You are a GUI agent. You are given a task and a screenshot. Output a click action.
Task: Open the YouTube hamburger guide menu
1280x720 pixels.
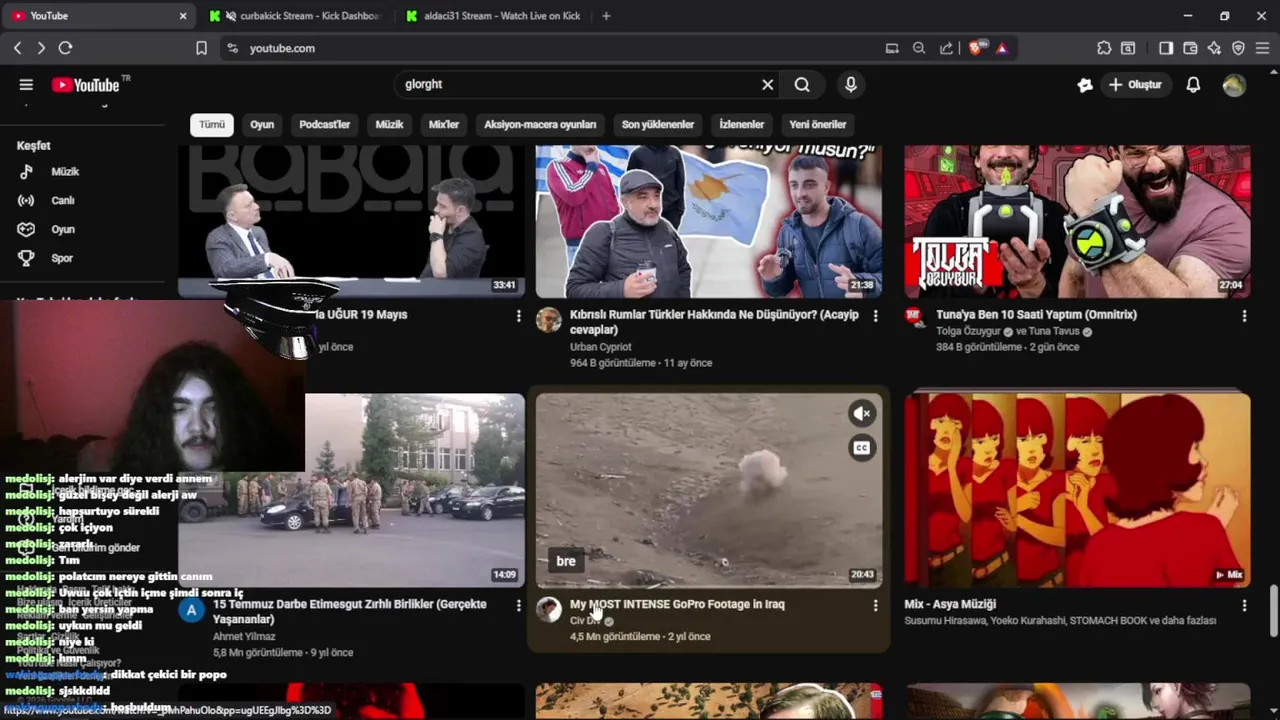point(26,85)
